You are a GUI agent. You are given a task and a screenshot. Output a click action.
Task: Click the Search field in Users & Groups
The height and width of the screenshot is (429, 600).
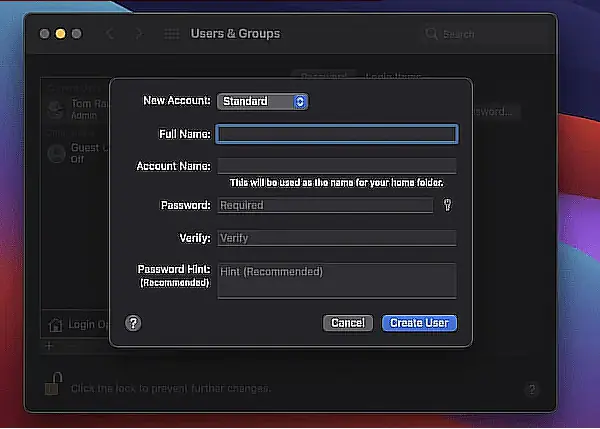coord(486,34)
